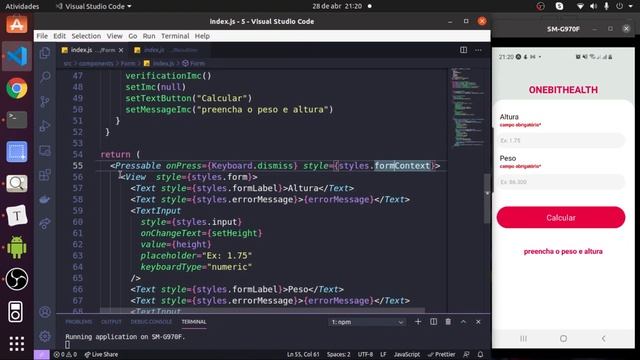Click remote indicator in status bar
Image resolution: width=640 pixels, height=360 pixels.
42,354
